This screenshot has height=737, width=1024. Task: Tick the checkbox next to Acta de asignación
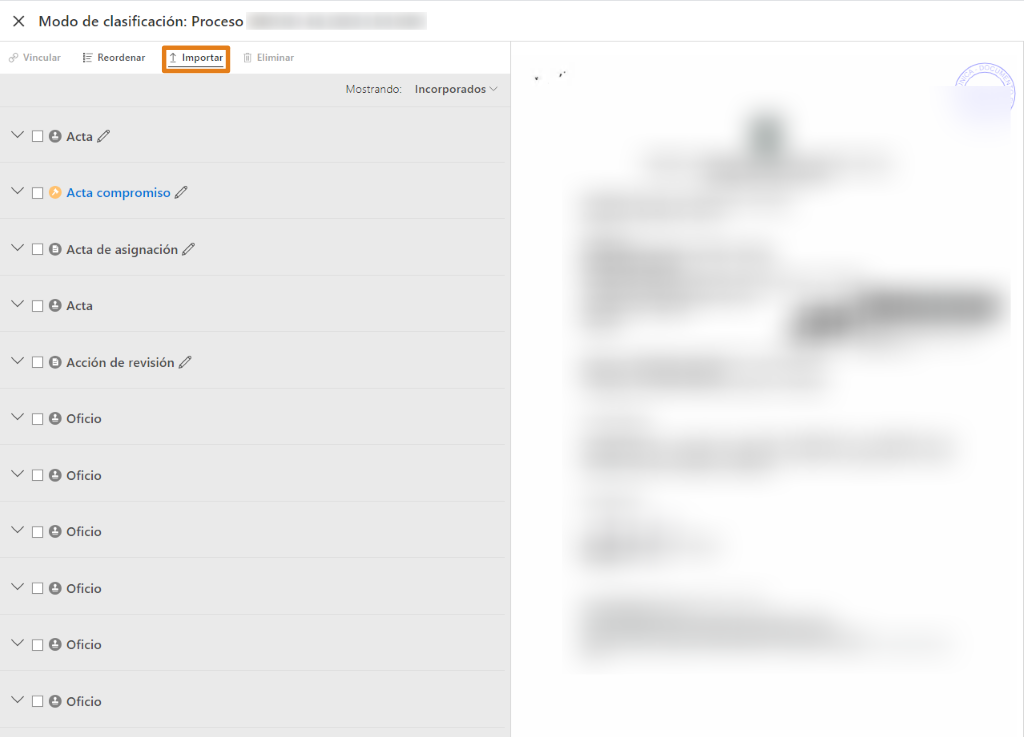point(37,249)
